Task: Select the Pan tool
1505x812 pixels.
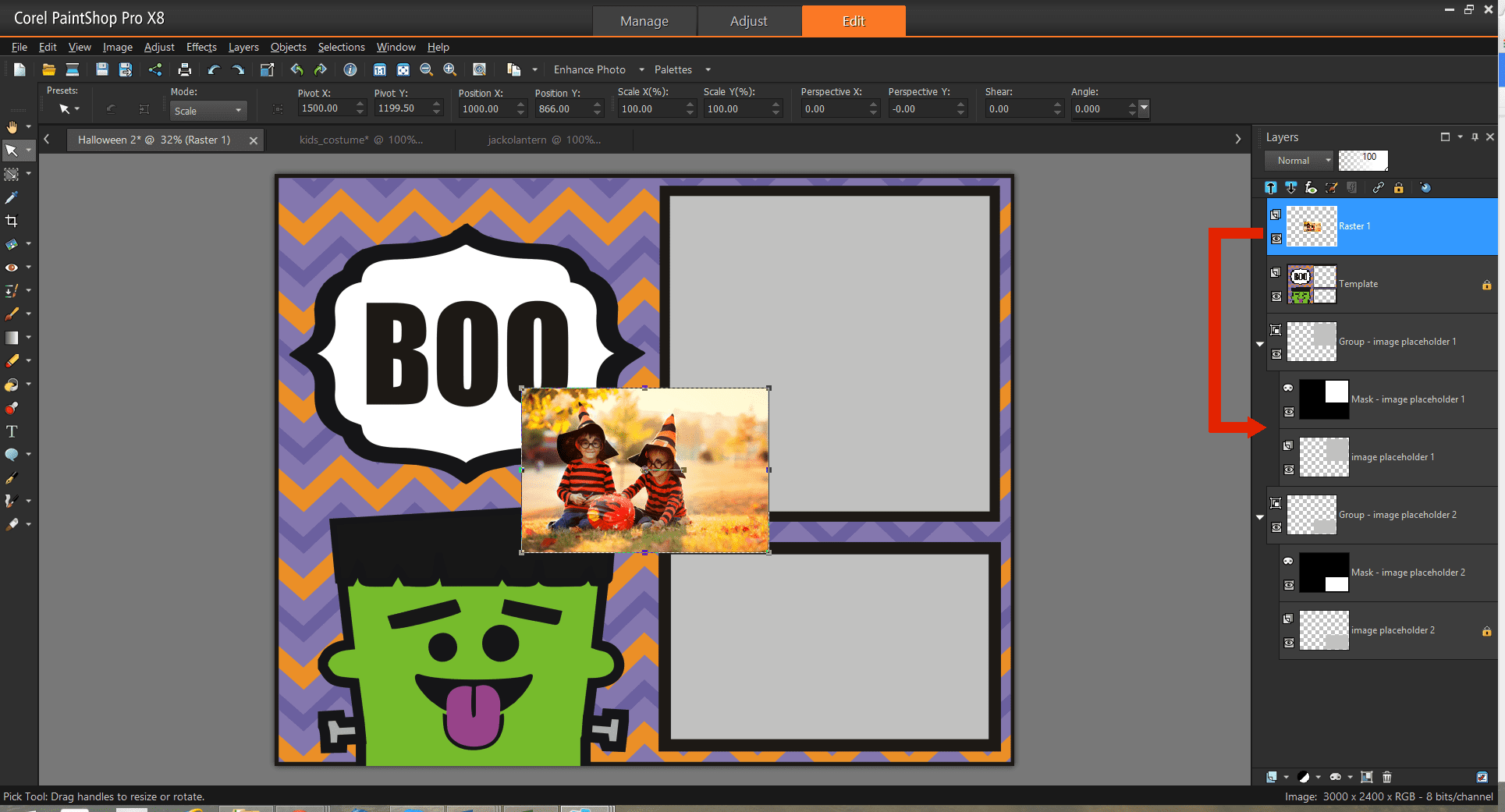Action: pos(12,127)
